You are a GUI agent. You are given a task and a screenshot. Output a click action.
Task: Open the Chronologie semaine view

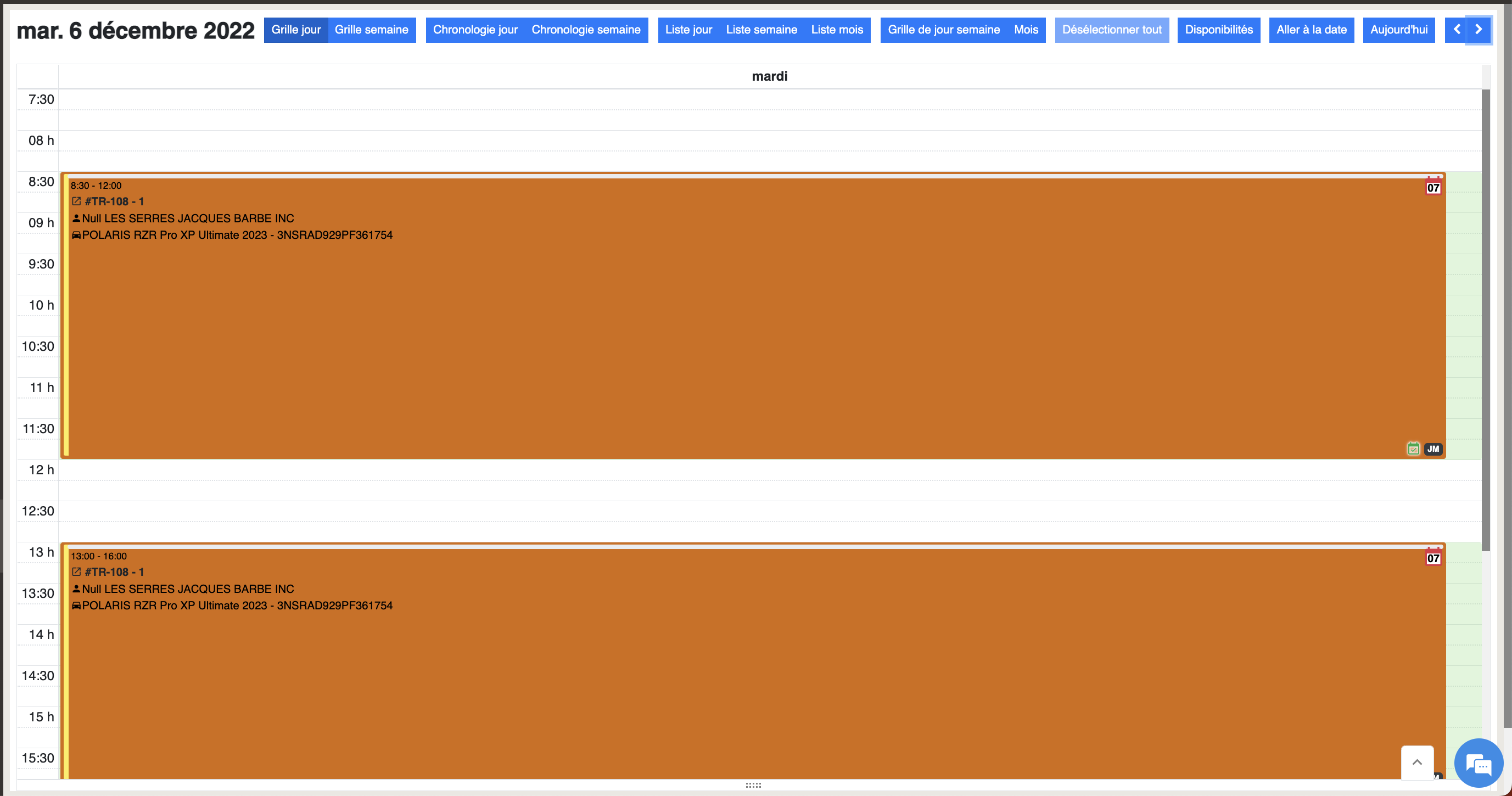[586, 30]
